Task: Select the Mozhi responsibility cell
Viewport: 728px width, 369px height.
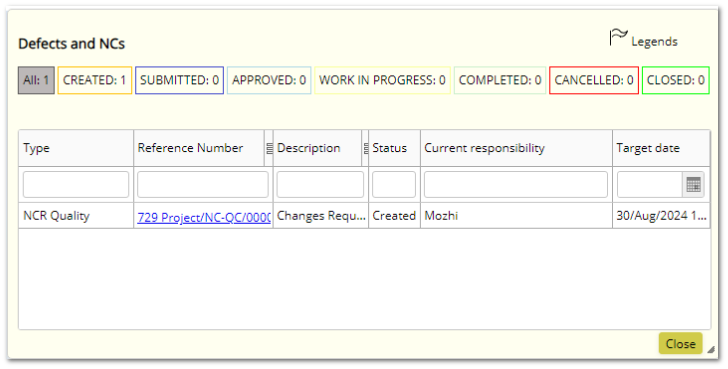Action: [516, 216]
